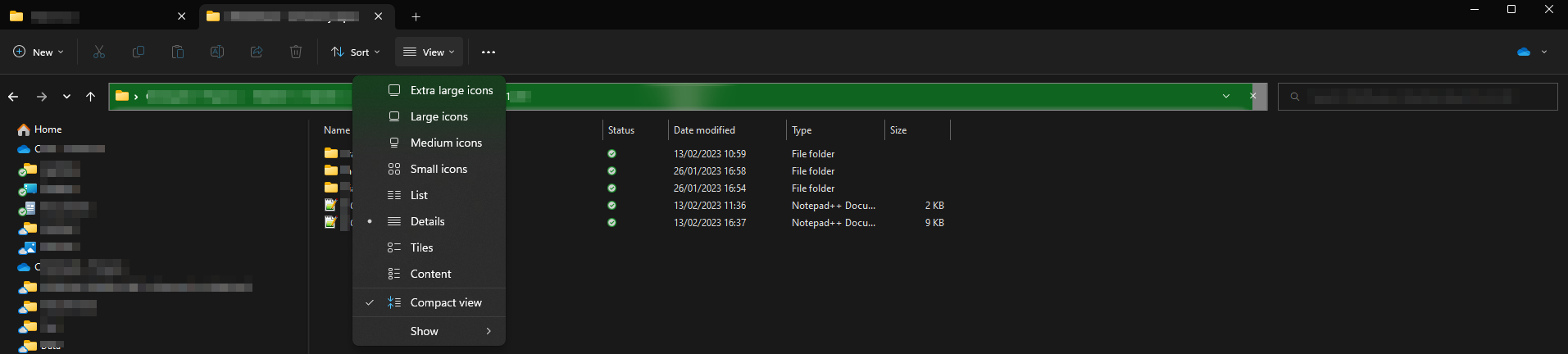Open Home in the navigation pane

coord(48,129)
